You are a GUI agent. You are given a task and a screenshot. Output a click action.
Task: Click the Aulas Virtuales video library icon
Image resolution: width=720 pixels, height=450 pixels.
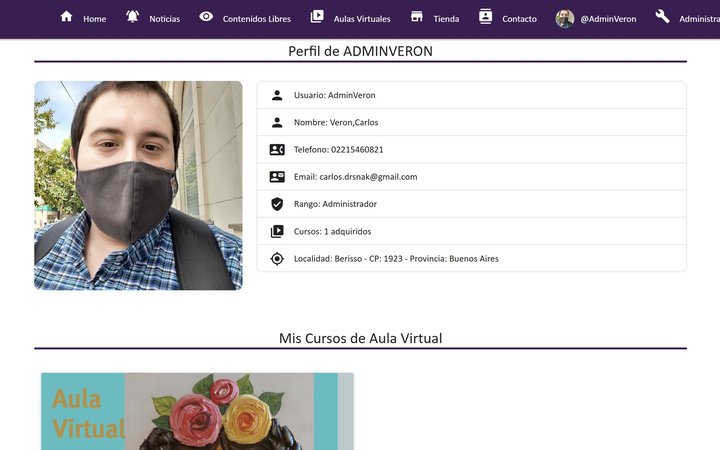[x=317, y=17]
